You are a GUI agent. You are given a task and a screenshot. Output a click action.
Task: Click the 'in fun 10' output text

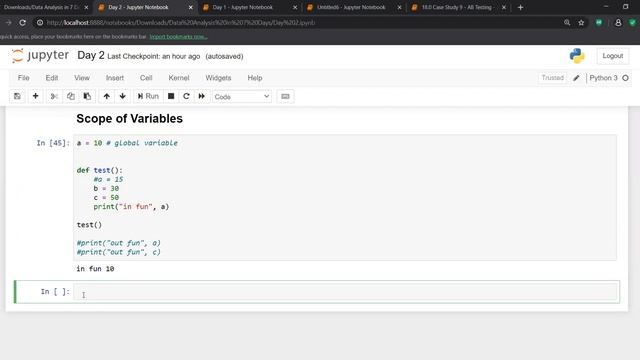click(95, 269)
